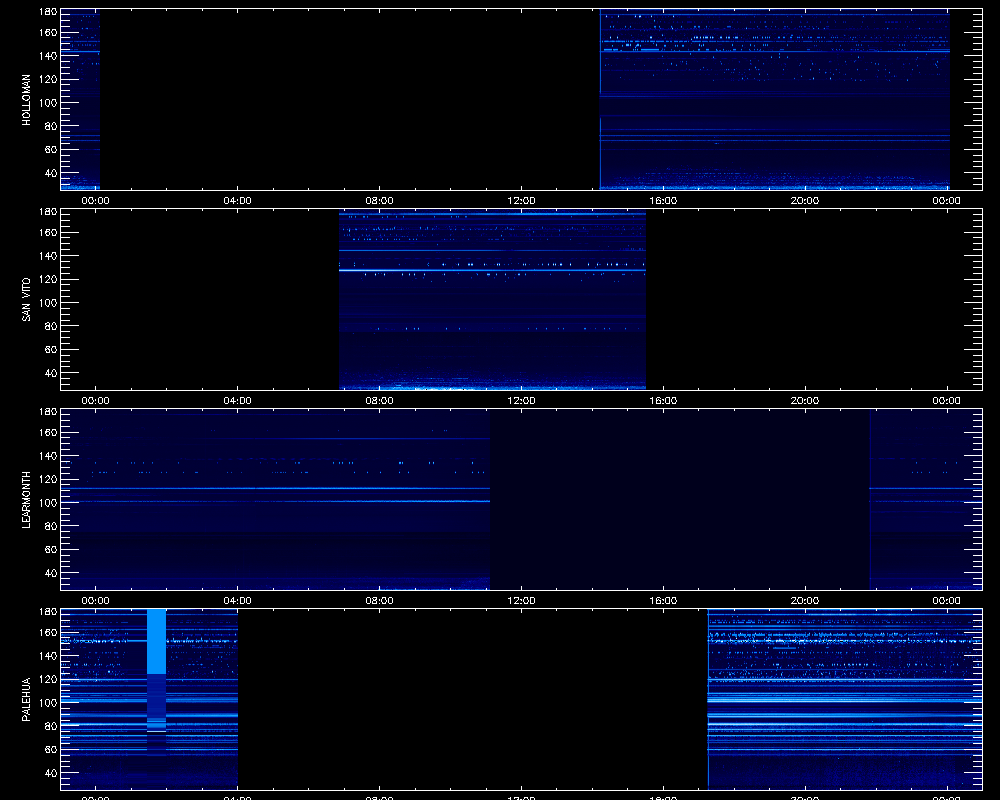
Task: Click the 08:00 time label under San Vito plot
Action: tap(379, 401)
